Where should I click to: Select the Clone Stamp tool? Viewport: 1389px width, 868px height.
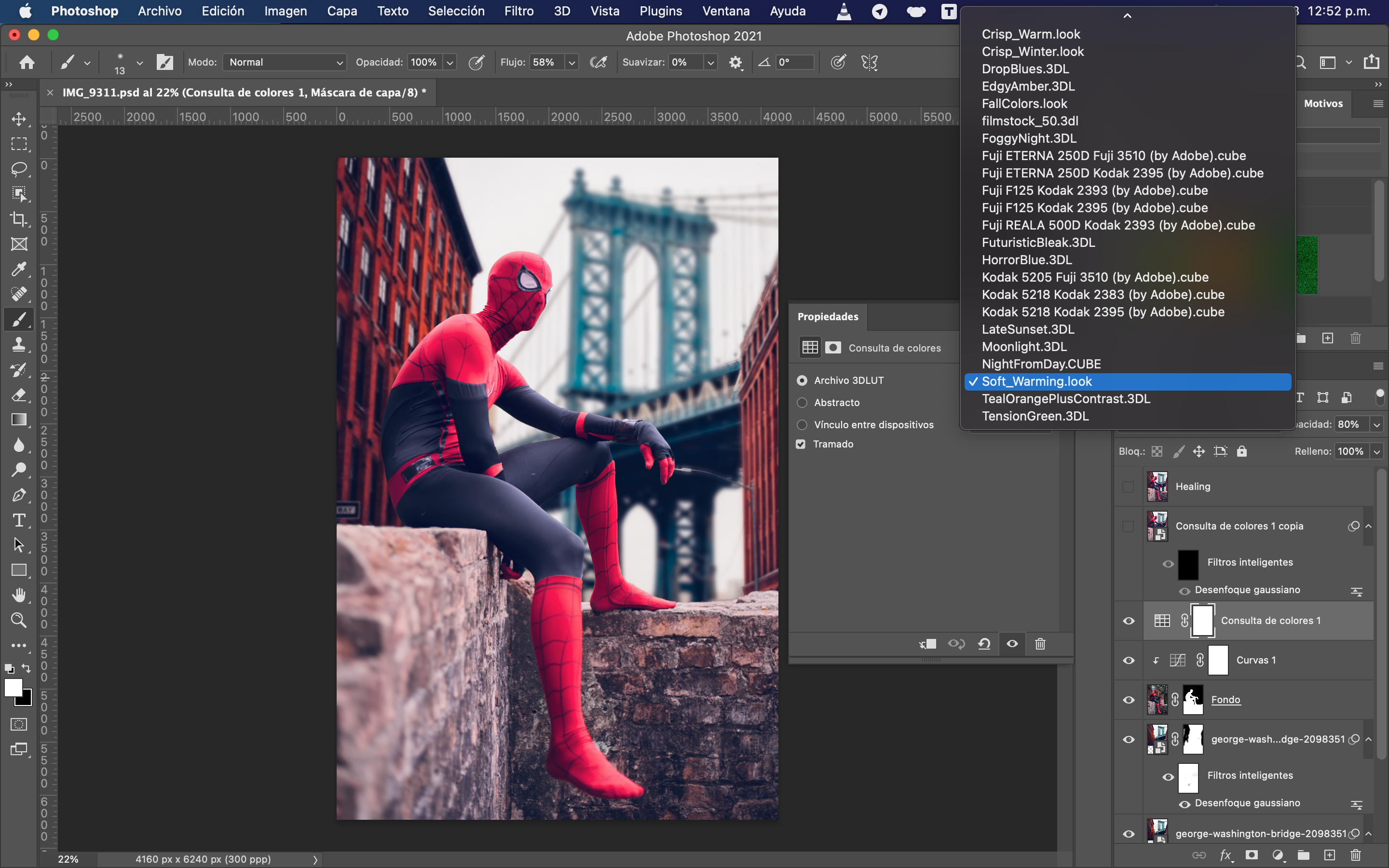tap(19, 344)
